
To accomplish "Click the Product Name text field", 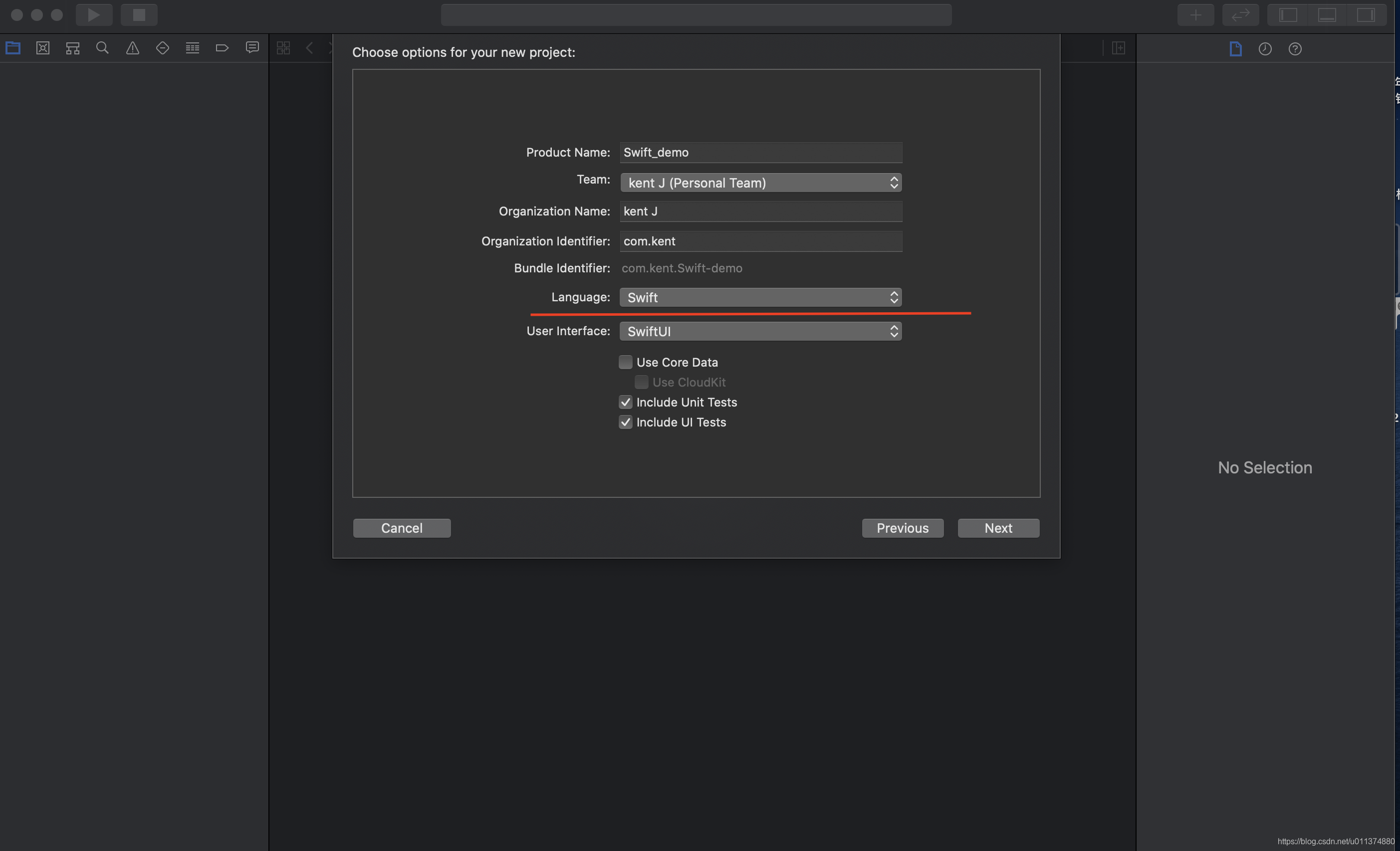I will (760, 152).
